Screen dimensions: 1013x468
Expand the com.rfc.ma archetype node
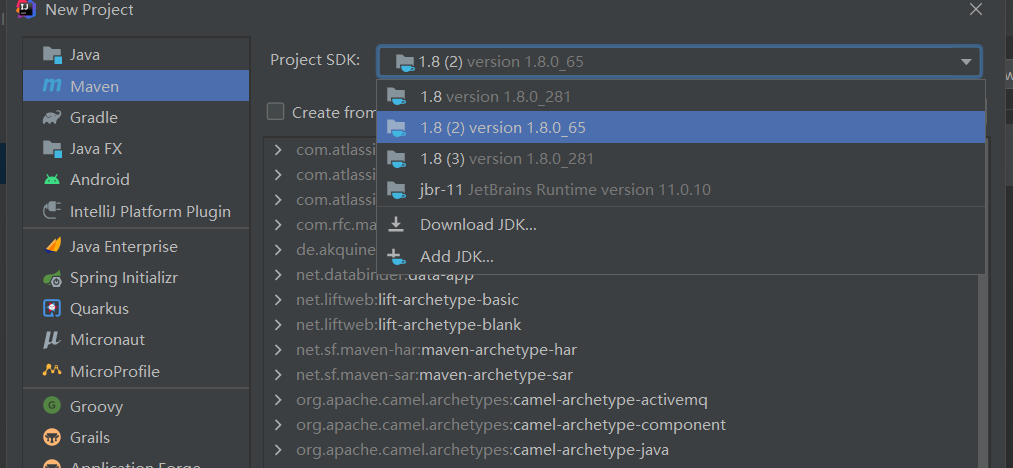[x=278, y=225]
